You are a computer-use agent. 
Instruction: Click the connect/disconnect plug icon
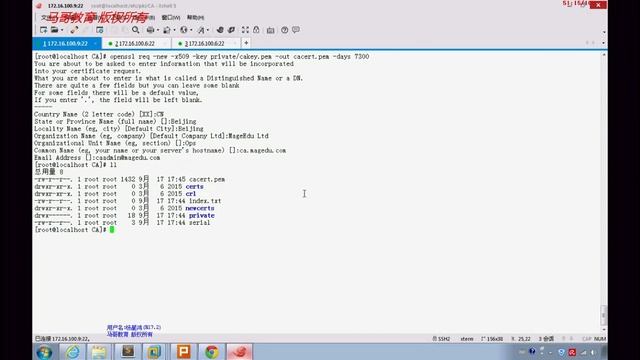[74, 30]
